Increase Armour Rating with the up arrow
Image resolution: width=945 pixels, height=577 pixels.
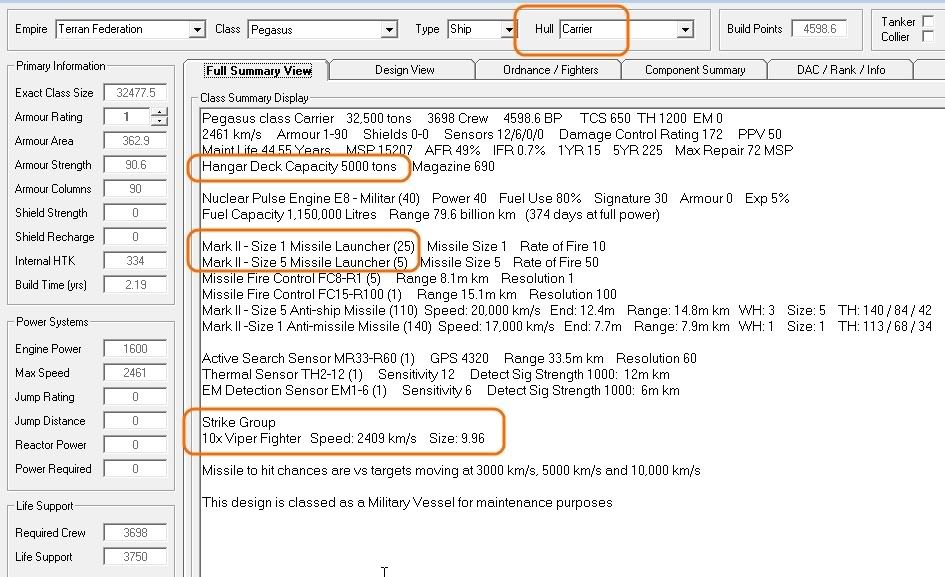tap(159, 112)
